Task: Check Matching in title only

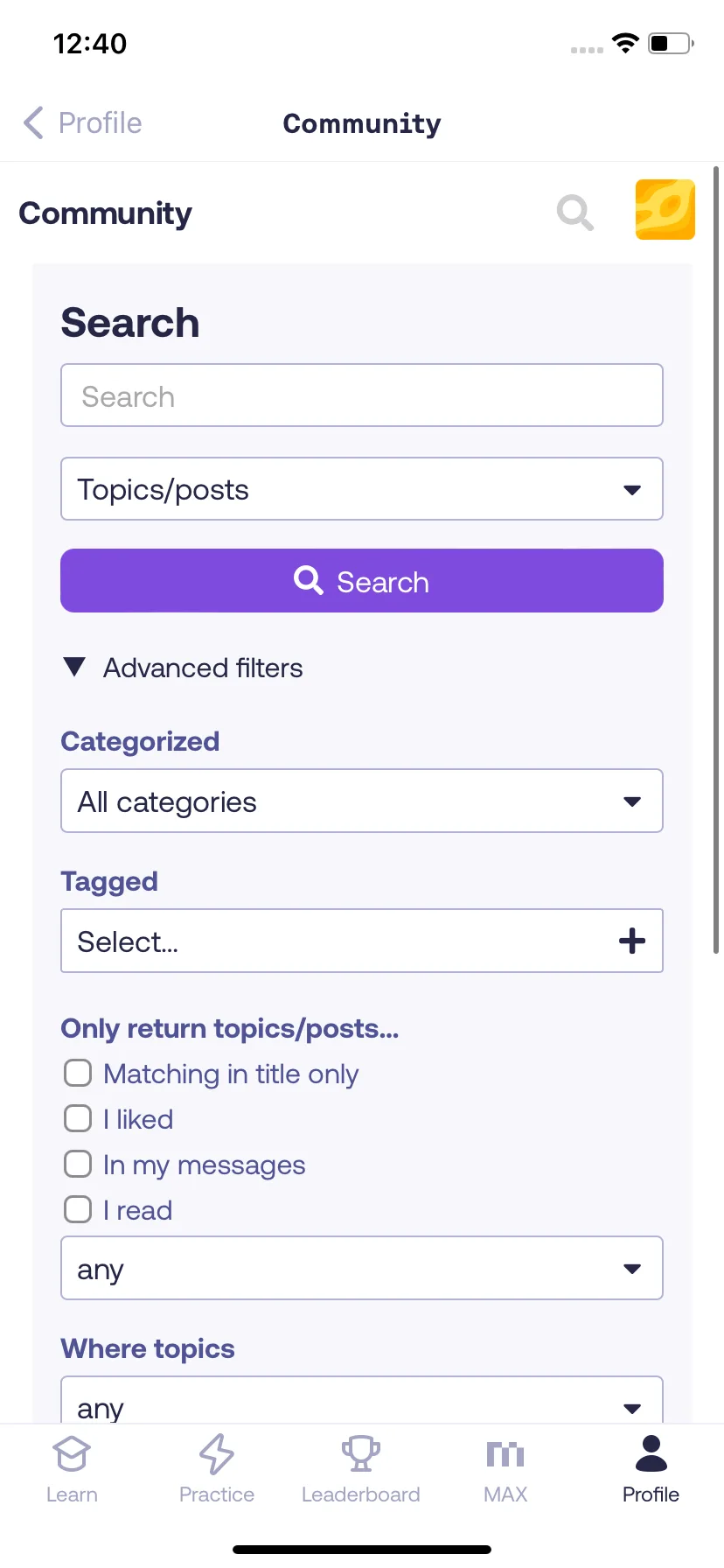Action: click(x=78, y=1073)
